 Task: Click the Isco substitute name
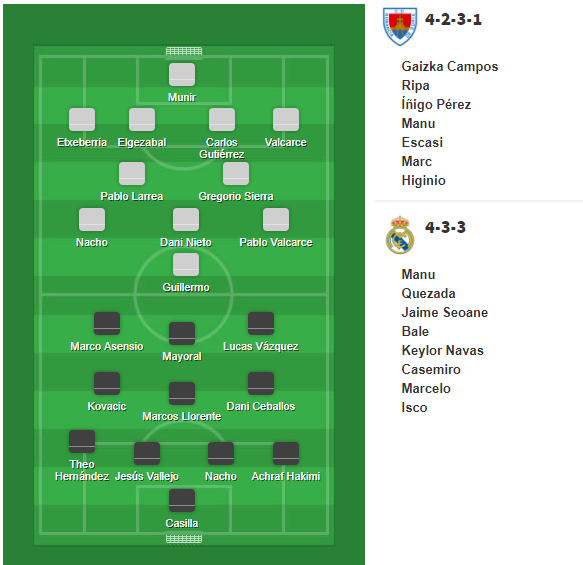[x=414, y=408]
